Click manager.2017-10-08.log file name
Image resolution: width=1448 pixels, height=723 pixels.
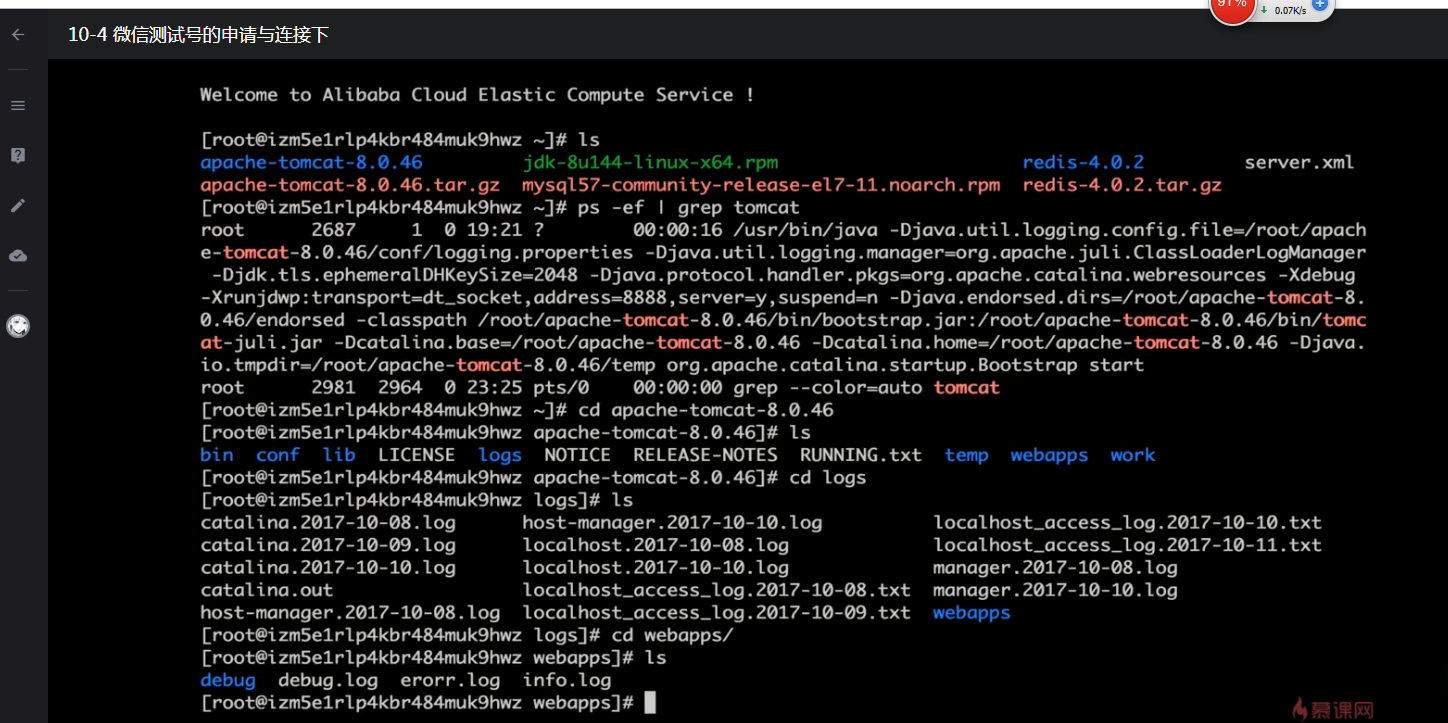pos(1056,568)
